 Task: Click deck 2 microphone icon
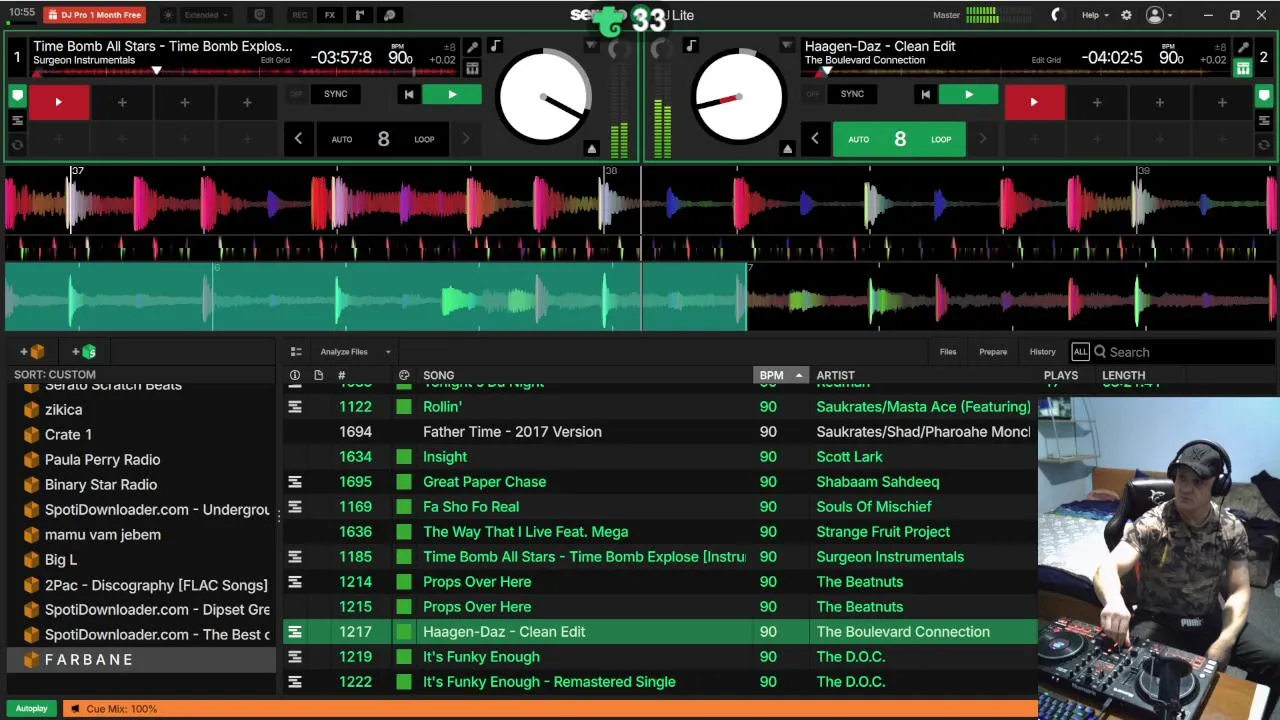coord(1243,47)
